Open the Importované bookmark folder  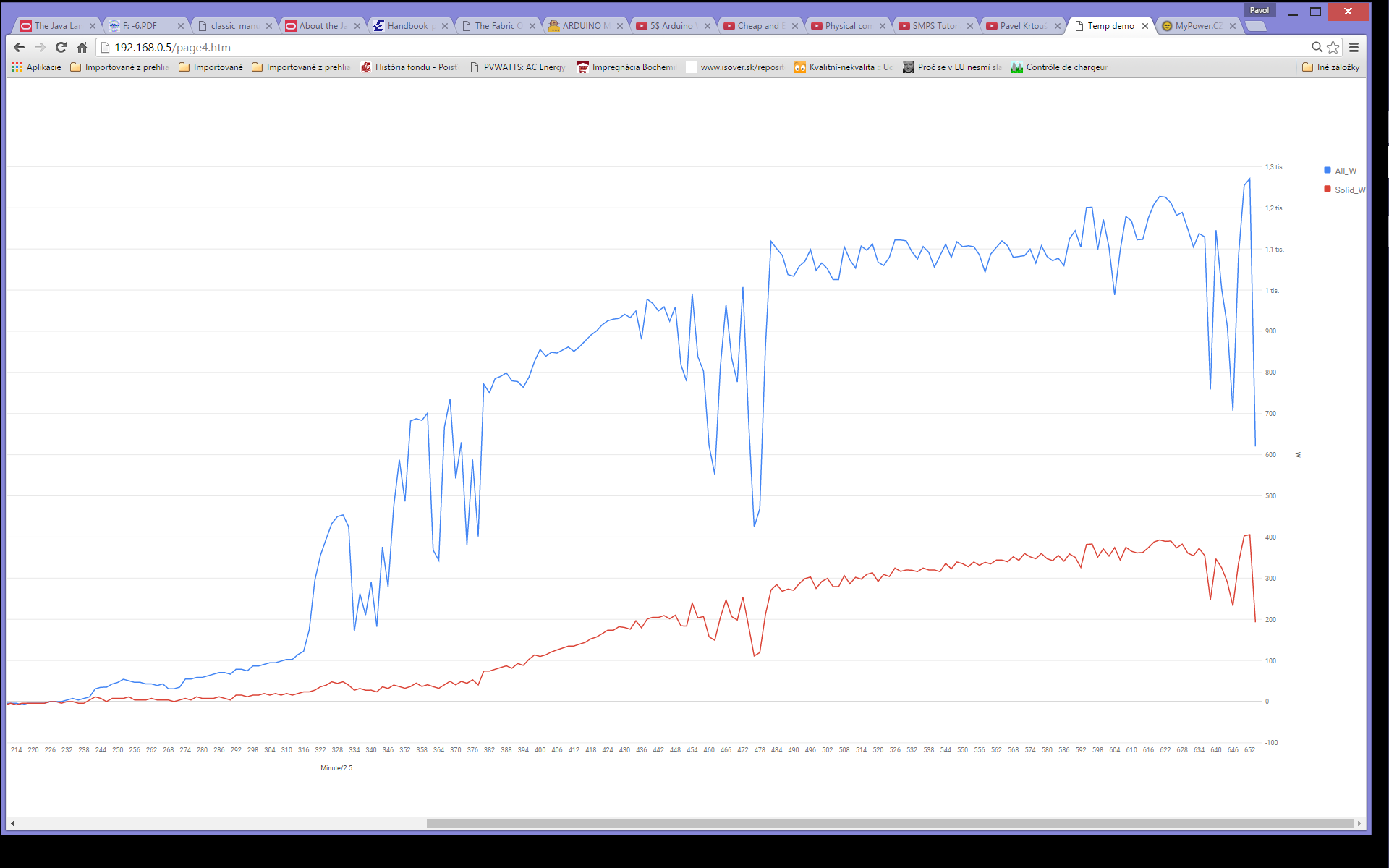coord(211,67)
